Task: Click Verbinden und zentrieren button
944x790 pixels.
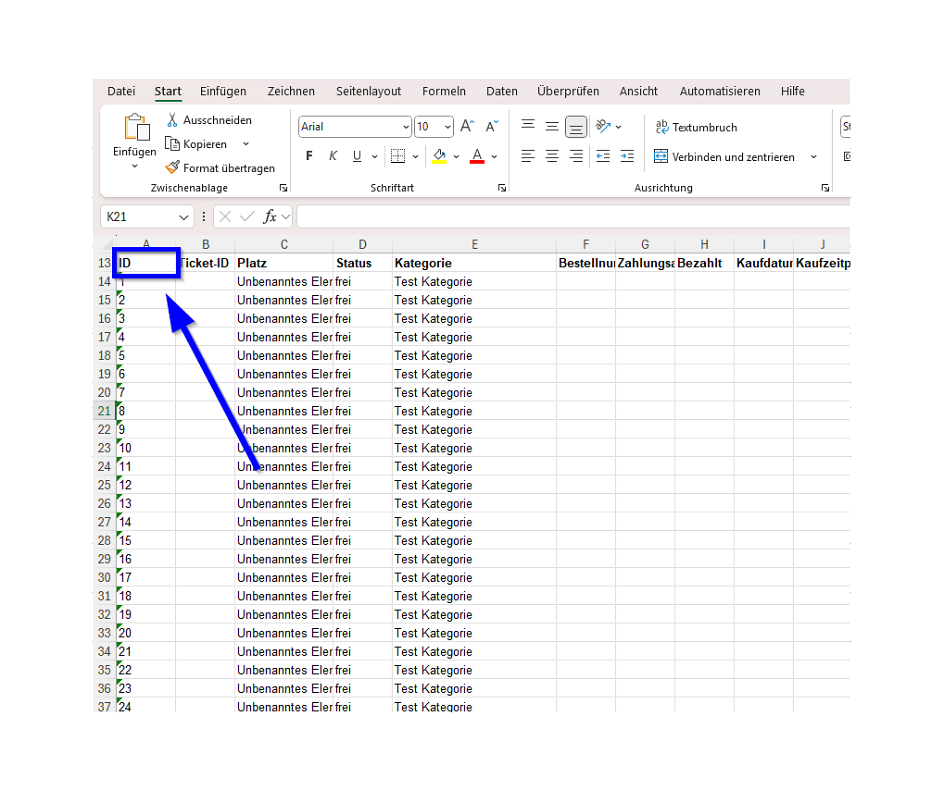Action: point(724,157)
